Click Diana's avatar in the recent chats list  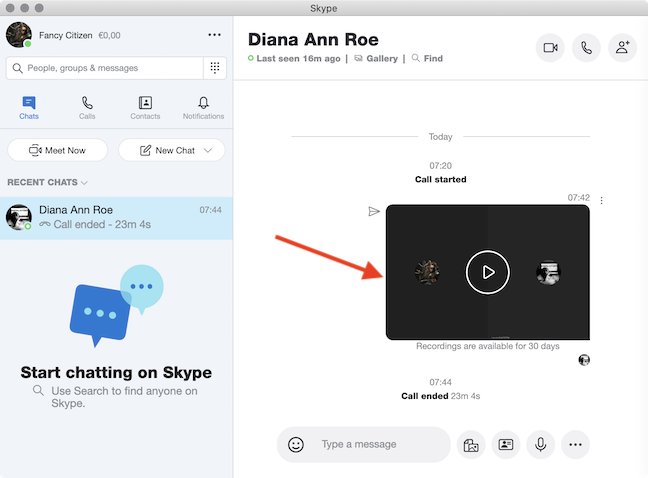[19, 217]
